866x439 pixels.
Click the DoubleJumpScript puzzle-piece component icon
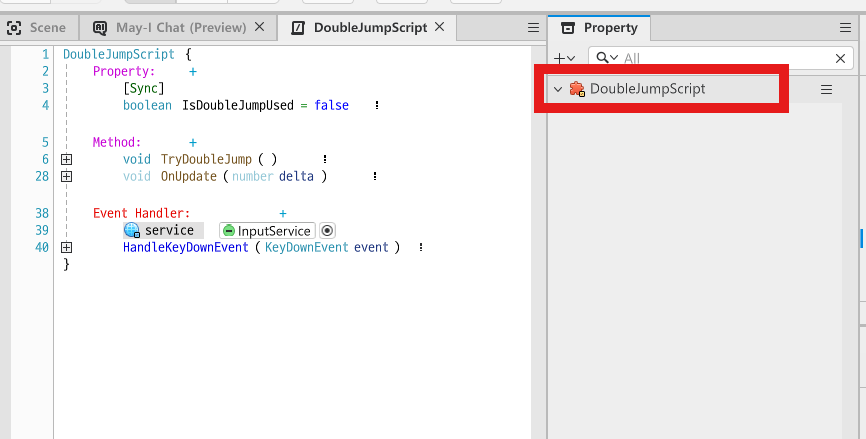point(577,89)
